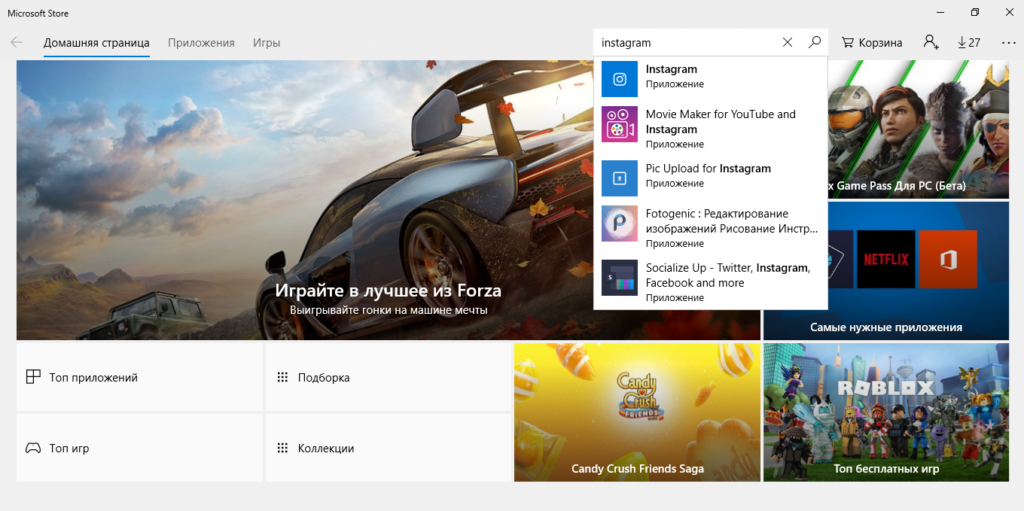Clear the search field with X

click(787, 42)
